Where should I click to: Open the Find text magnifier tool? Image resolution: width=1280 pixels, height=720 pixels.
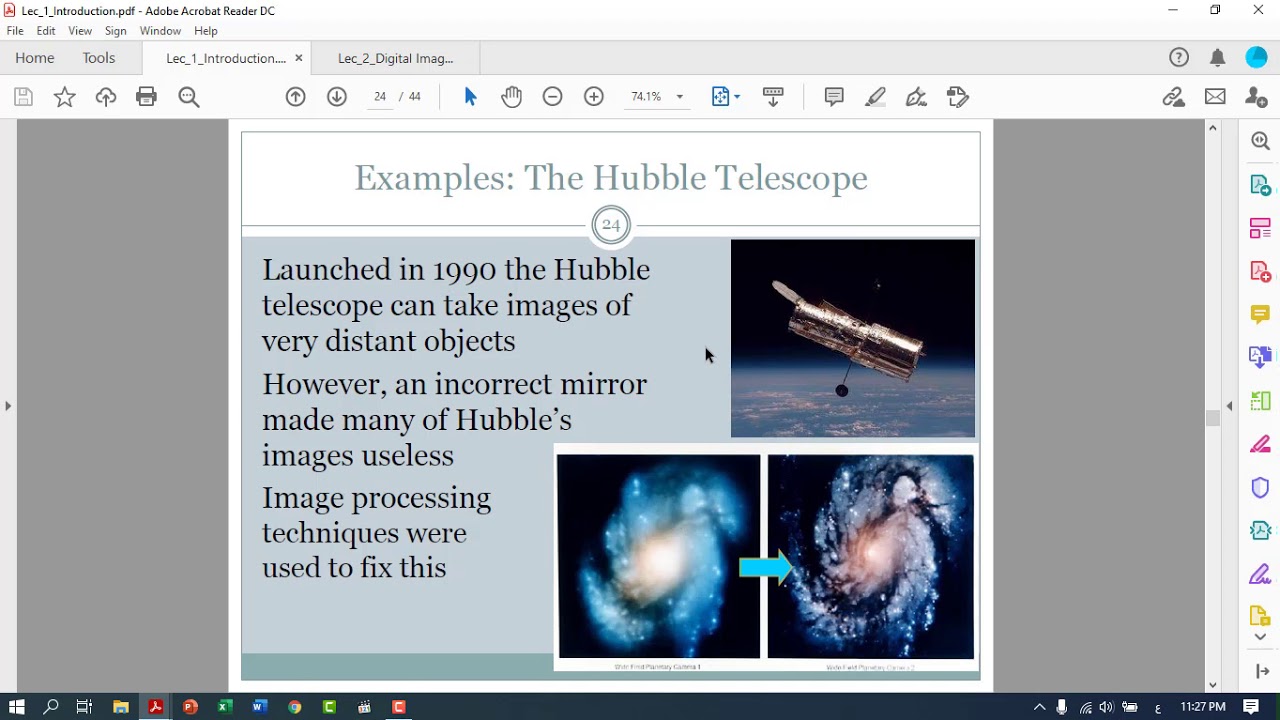[x=189, y=97]
